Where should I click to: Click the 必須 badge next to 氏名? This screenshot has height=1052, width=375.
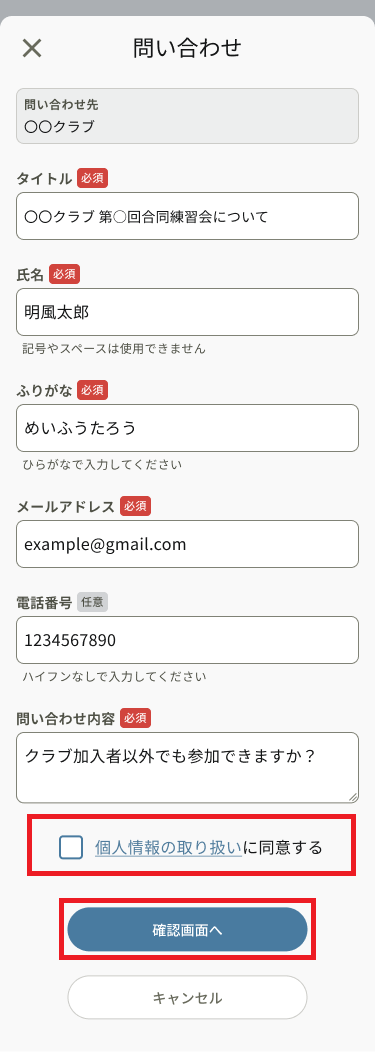coord(64,274)
